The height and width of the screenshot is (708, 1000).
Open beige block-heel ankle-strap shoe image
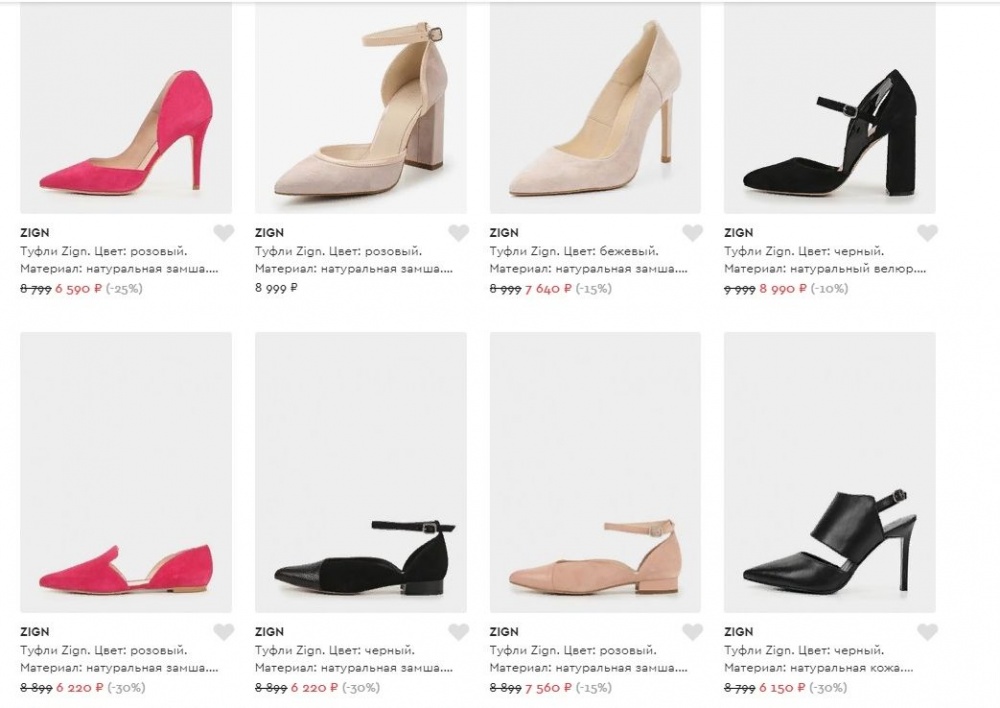pyautogui.click(x=361, y=107)
